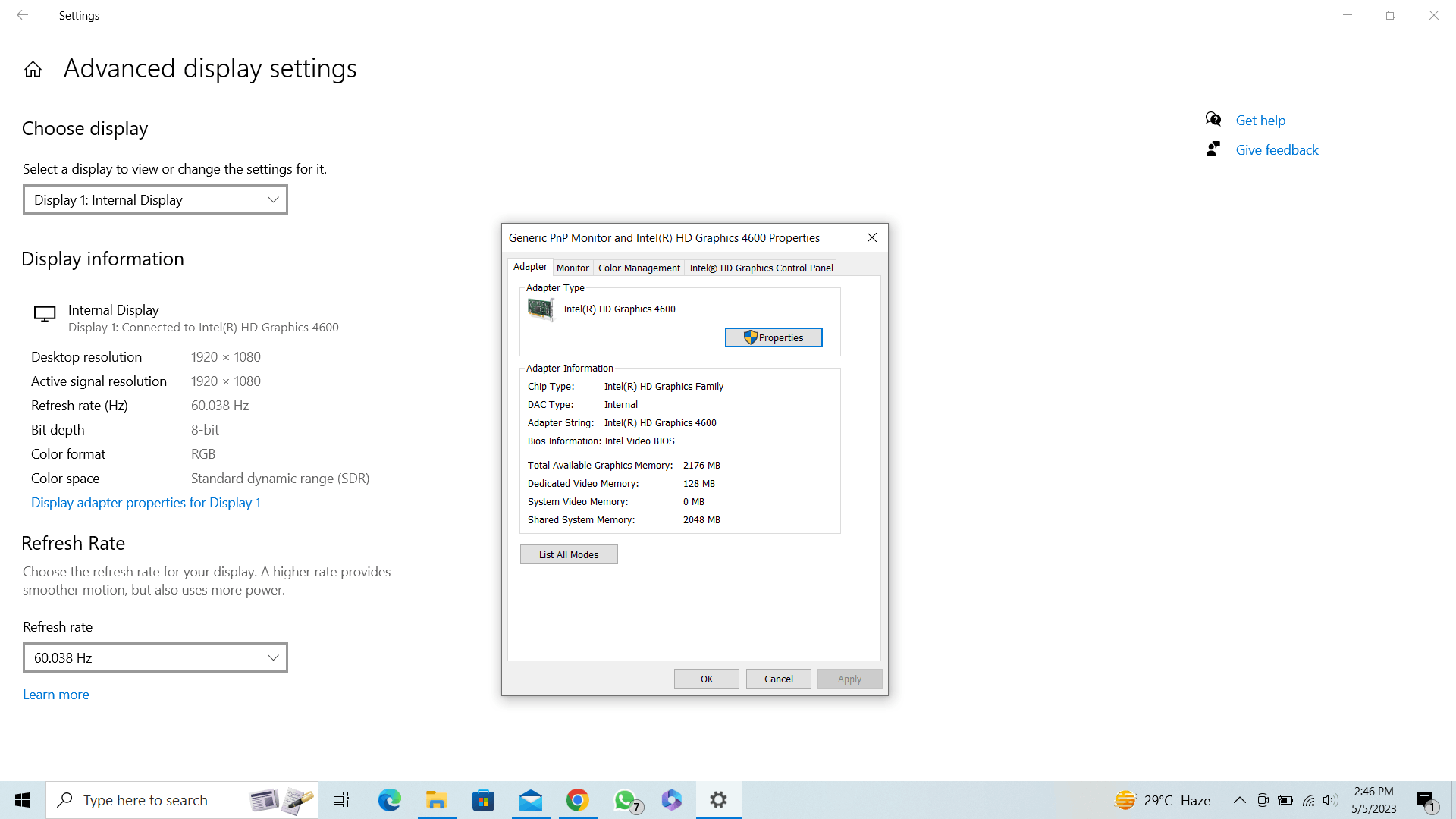
Task: Switch to the Color Management tab
Action: pos(639,268)
